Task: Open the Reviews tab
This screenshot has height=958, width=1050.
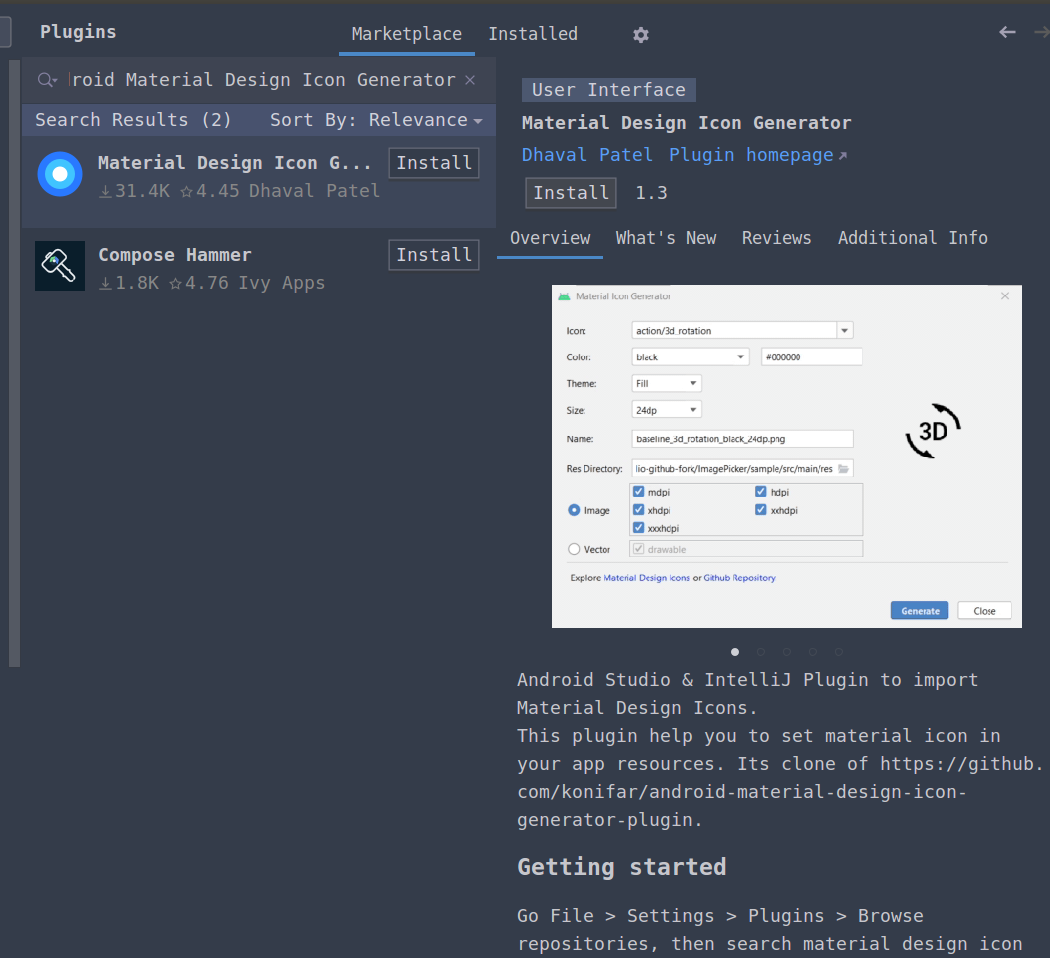Action: [776, 238]
